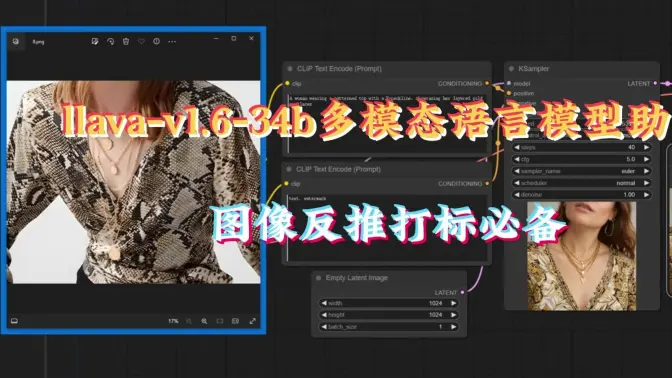This screenshot has height=378, width=672.
Task: Decrease width in Empty Latent Image
Action: coord(324,303)
